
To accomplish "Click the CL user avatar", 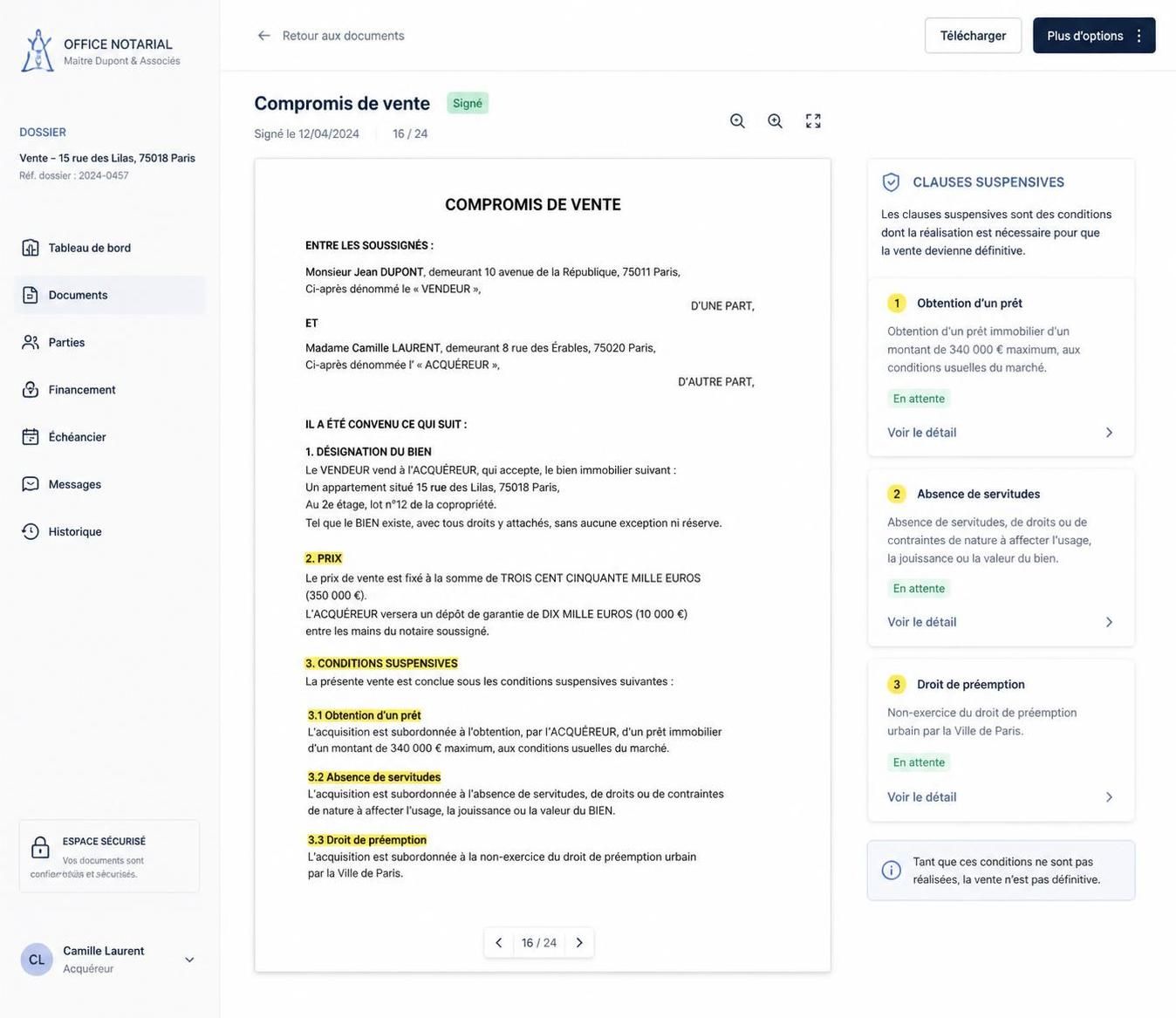I will [x=37, y=960].
